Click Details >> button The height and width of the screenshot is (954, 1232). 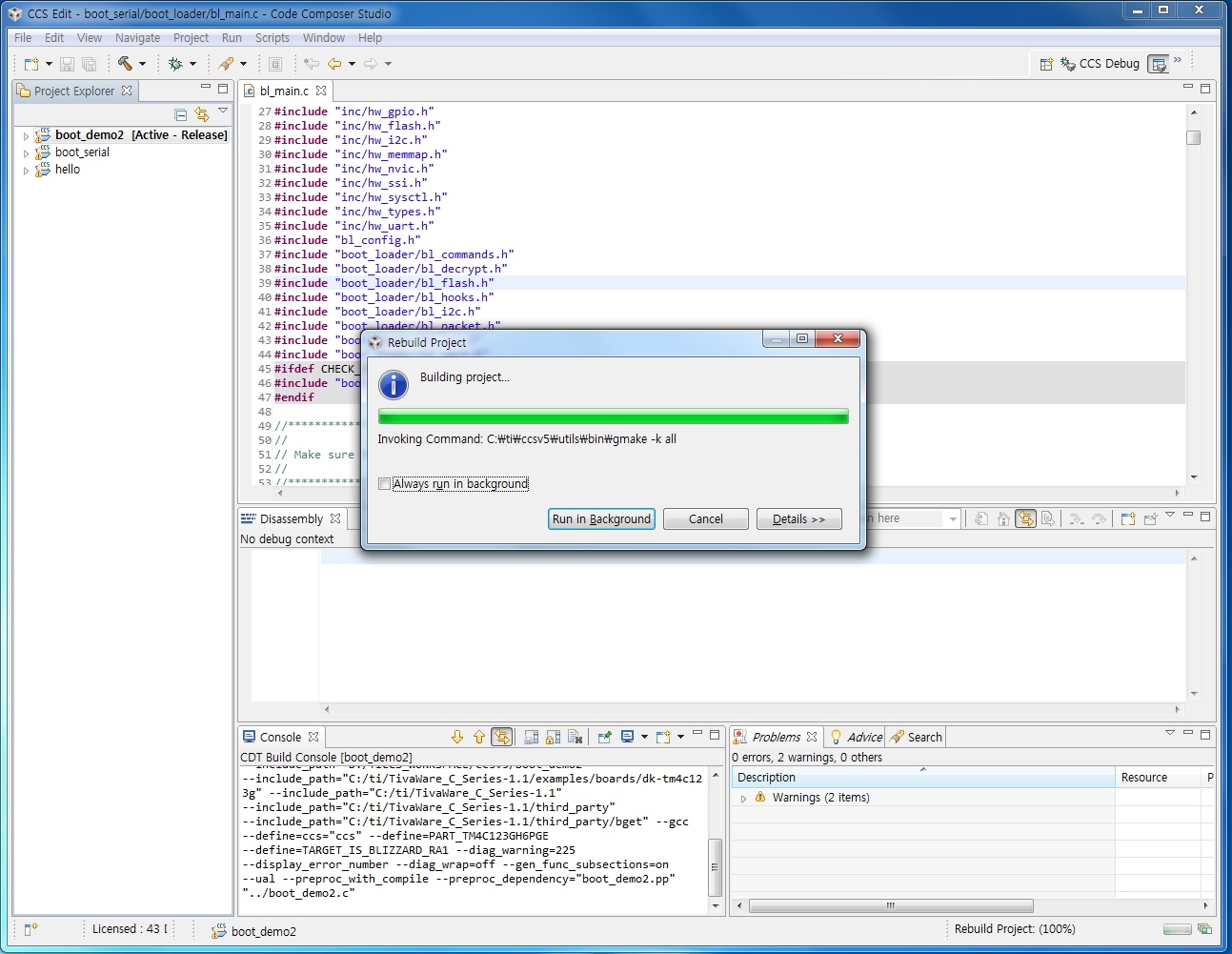[798, 518]
